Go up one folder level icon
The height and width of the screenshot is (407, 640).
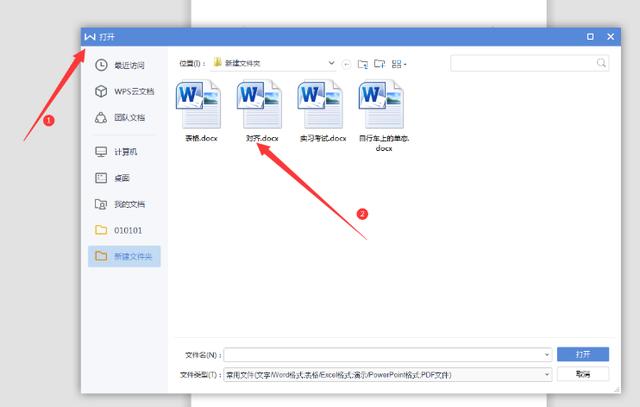coord(362,64)
